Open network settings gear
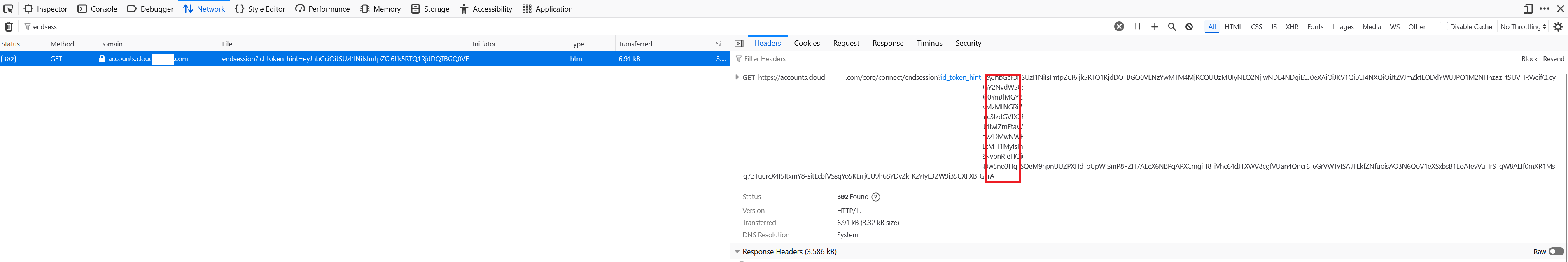This screenshot has width=1568, height=262. pos(1558,27)
